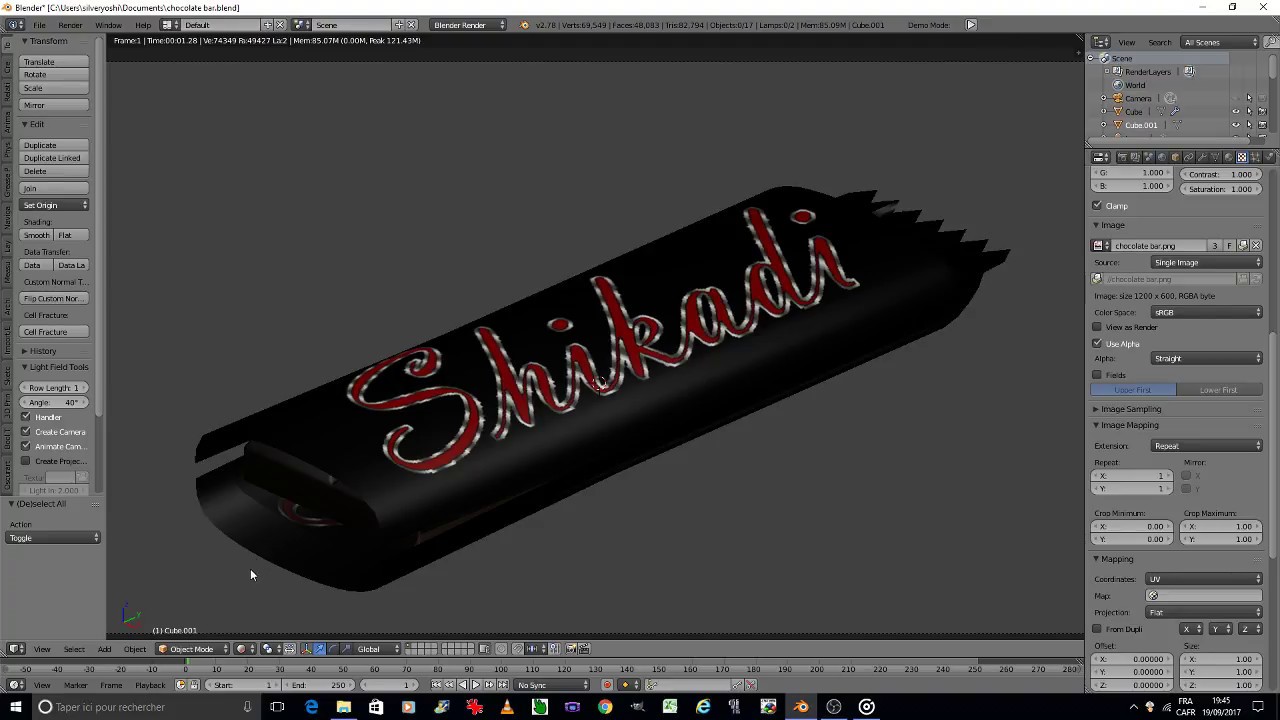Open the Global orientation dropdown
Image resolution: width=1280 pixels, height=720 pixels.
(377, 648)
